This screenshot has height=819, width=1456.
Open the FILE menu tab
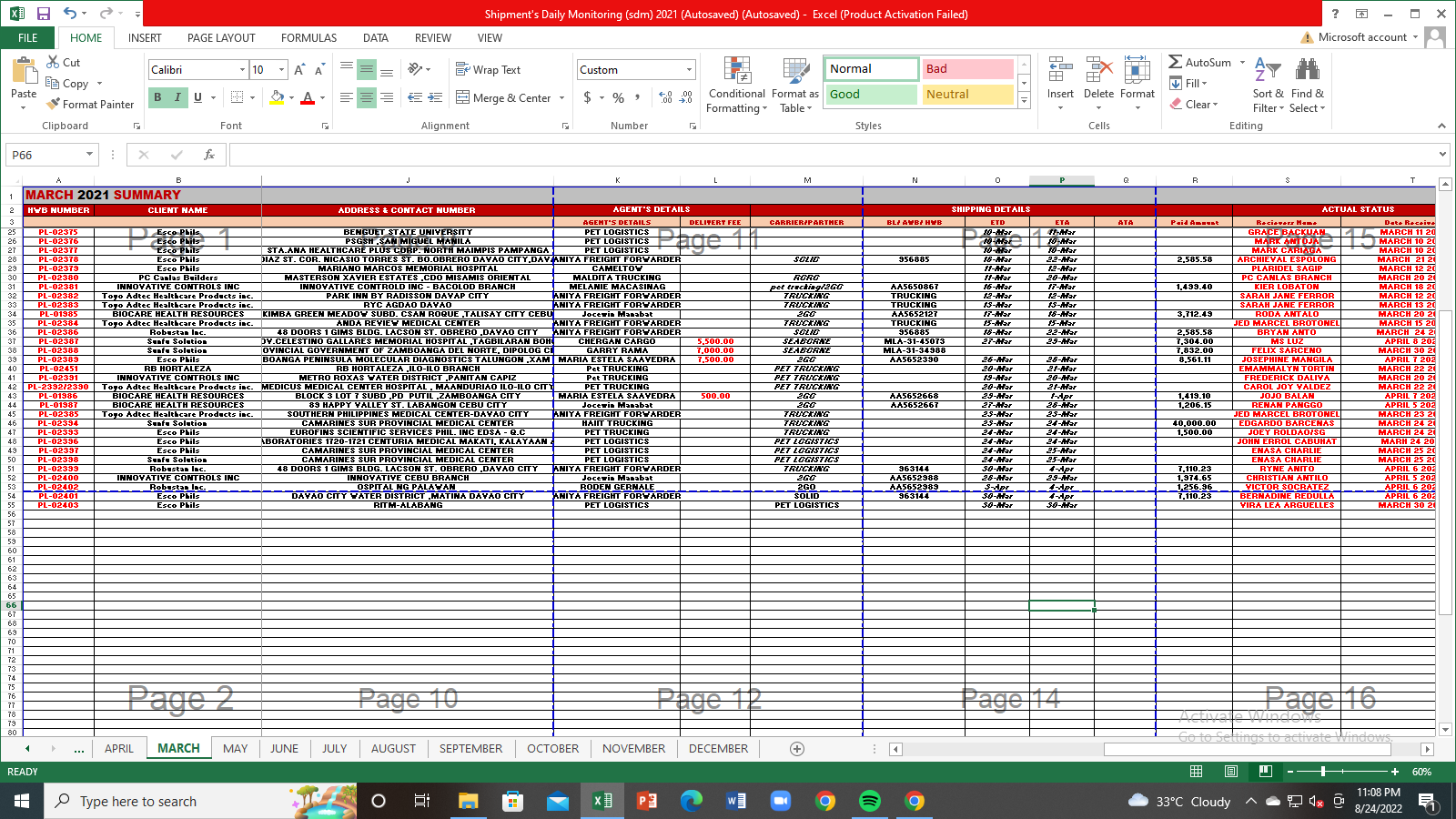pos(28,38)
